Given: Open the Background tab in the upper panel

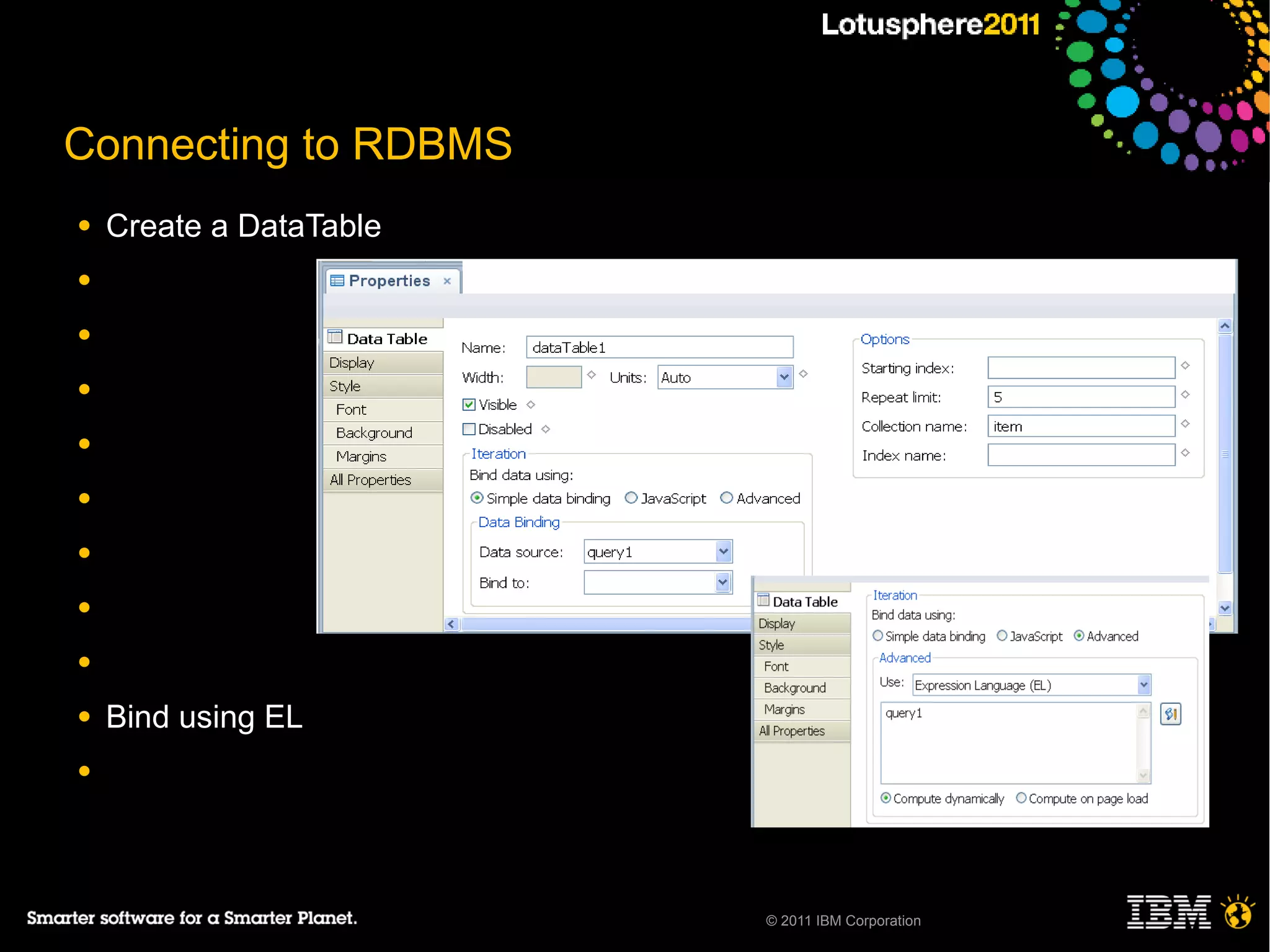Looking at the screenshot, I should [383, 433].
